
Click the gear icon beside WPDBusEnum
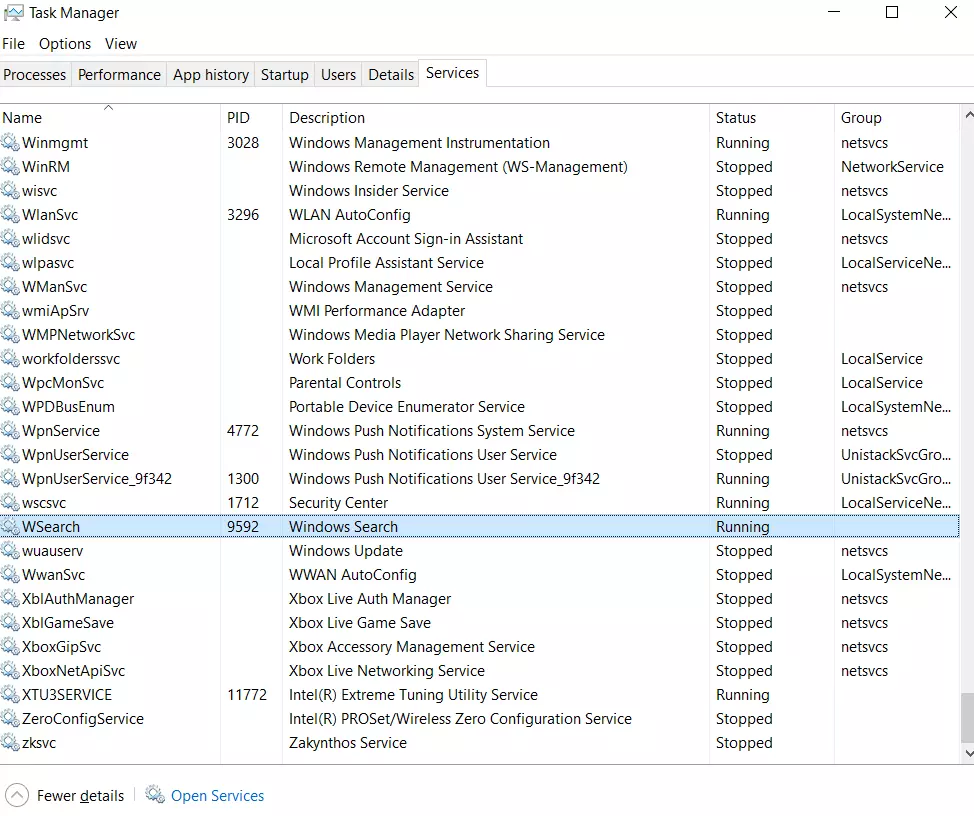tap(10, 407)
